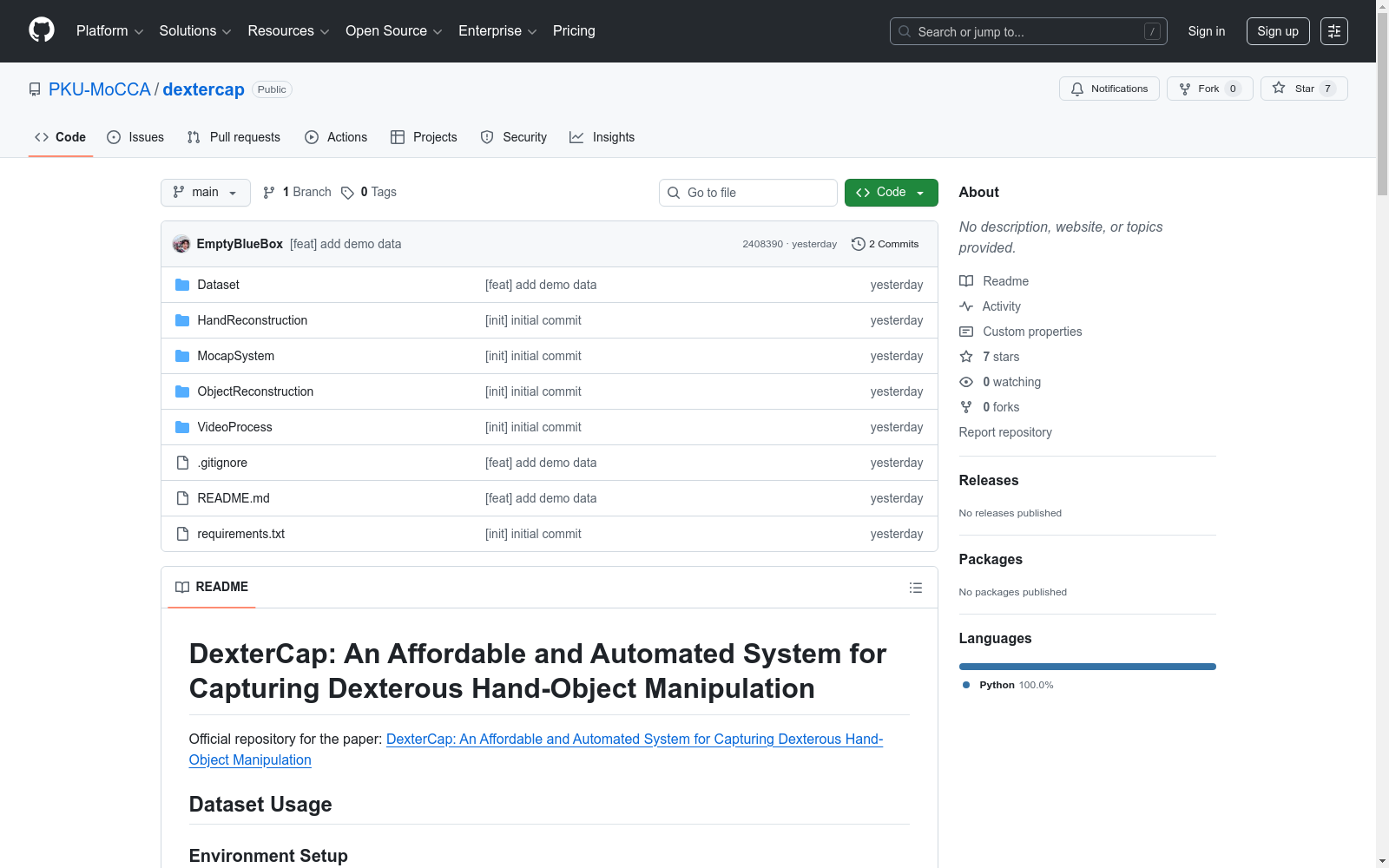This screenshot has height=868, width=1389.
Task: Click the MocapSystem folder icon
Action: pos(182,356)
